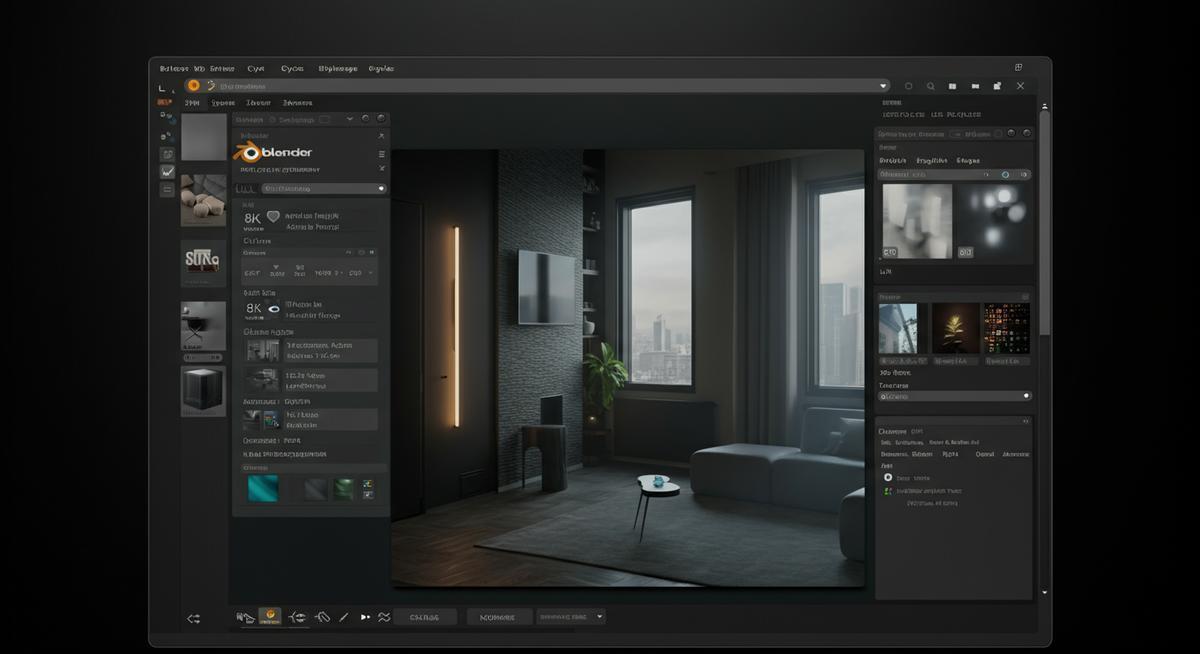The height and width of the screenshot is (654, 1200).
Task: Click the graph icon in left sidebar
Action: 167,172
